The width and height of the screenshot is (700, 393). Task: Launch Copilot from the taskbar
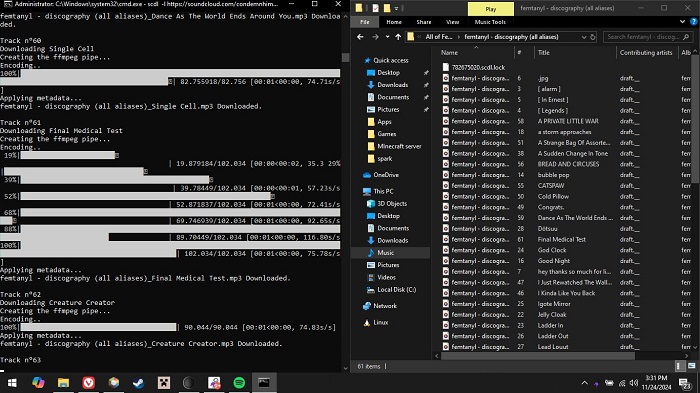tap(38, 383)
